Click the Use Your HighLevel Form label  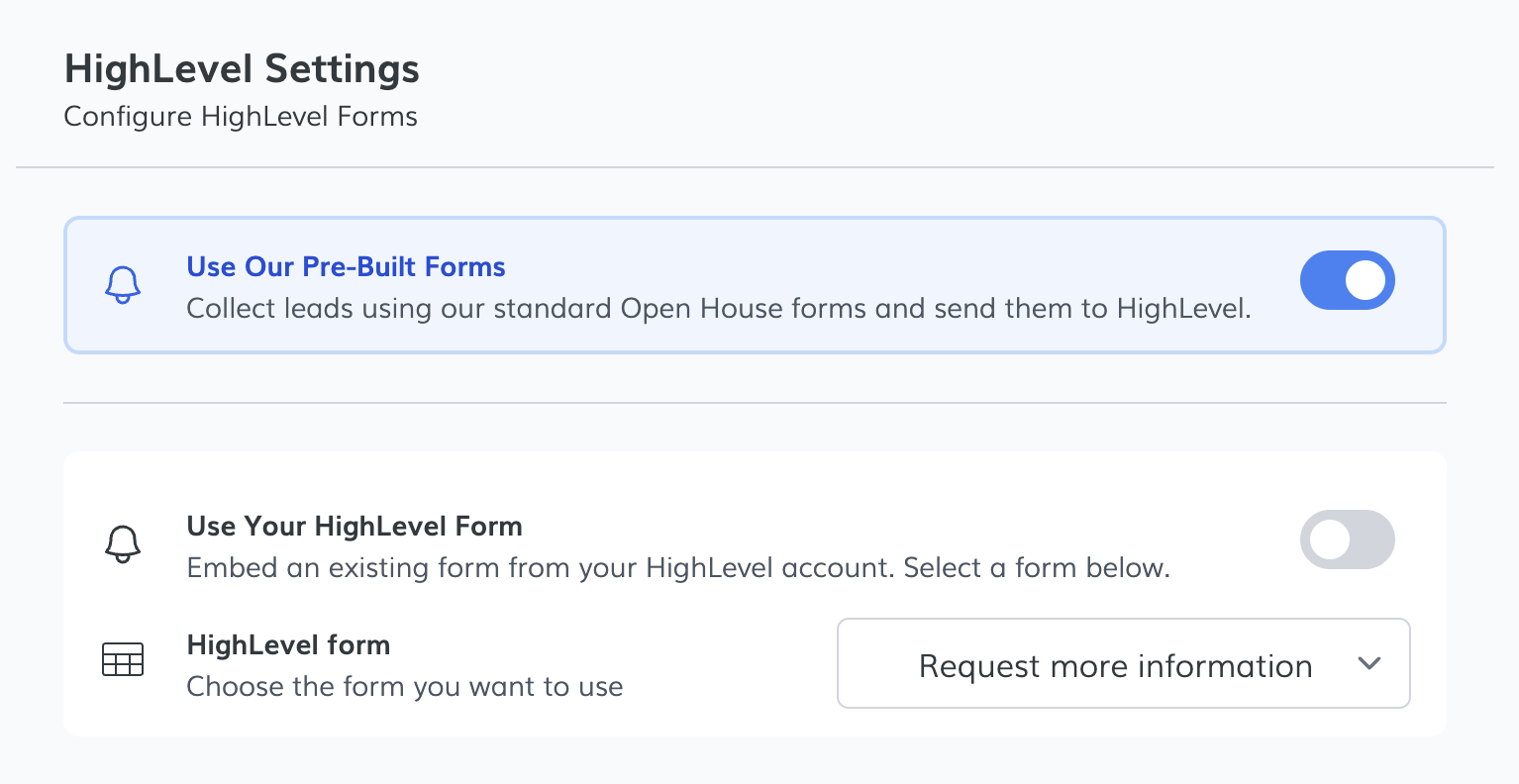click(x=354, y=527)
